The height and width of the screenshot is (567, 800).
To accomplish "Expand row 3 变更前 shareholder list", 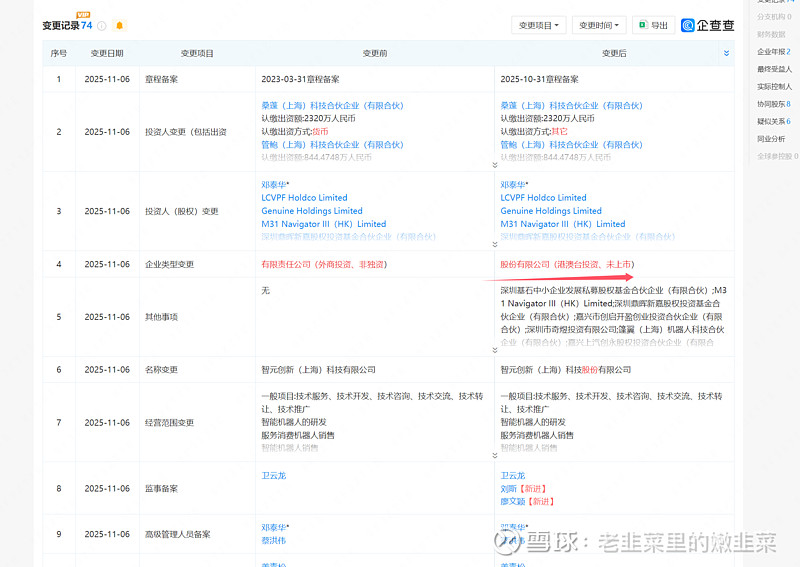I will [493, 245].
